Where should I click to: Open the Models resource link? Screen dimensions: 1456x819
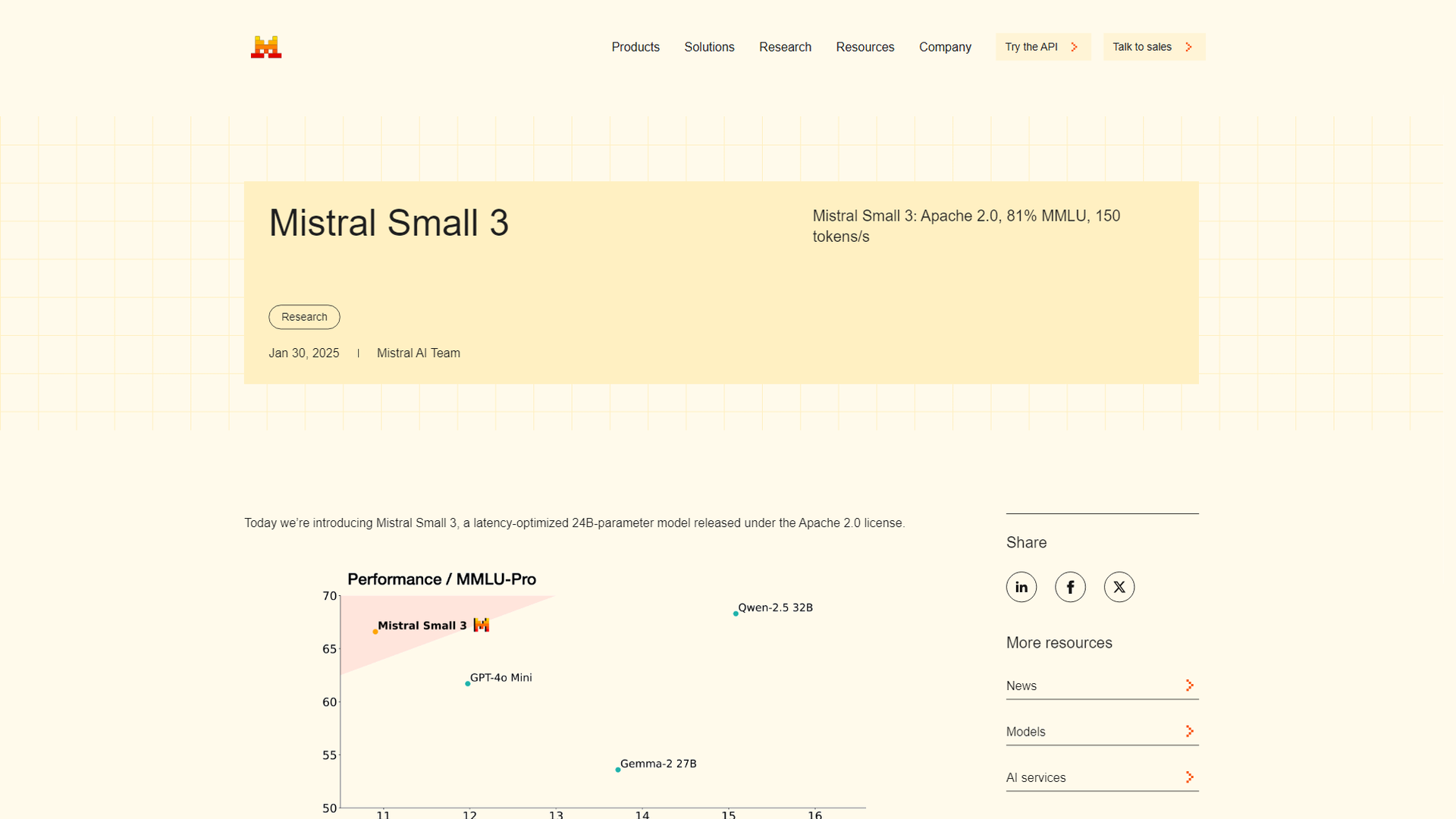1102,732
